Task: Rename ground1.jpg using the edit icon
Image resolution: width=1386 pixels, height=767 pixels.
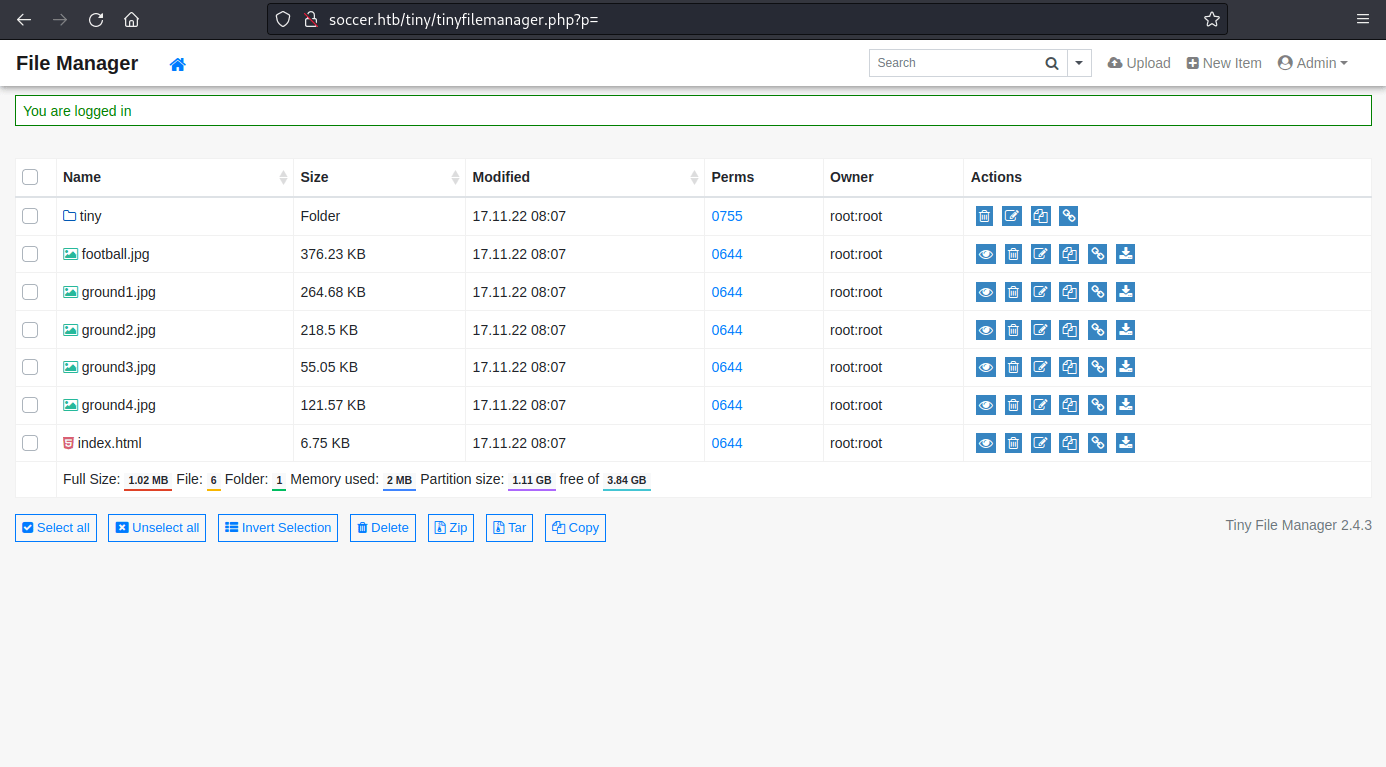Action: point(1041,292)
